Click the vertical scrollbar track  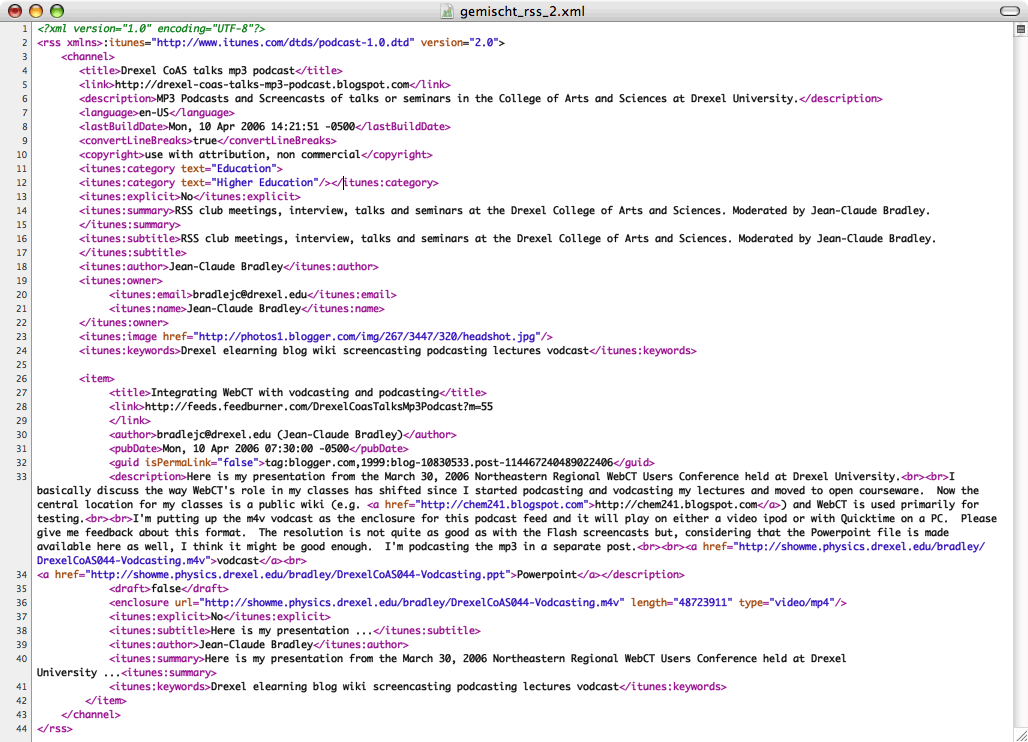[x=1020, y=380]
